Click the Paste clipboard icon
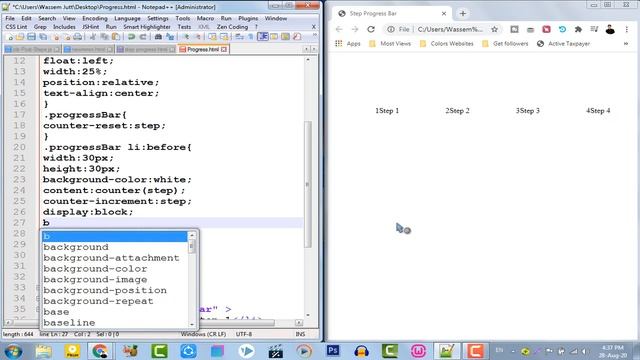The width and height of the screenshot is (640, 360). click(116, 37)
